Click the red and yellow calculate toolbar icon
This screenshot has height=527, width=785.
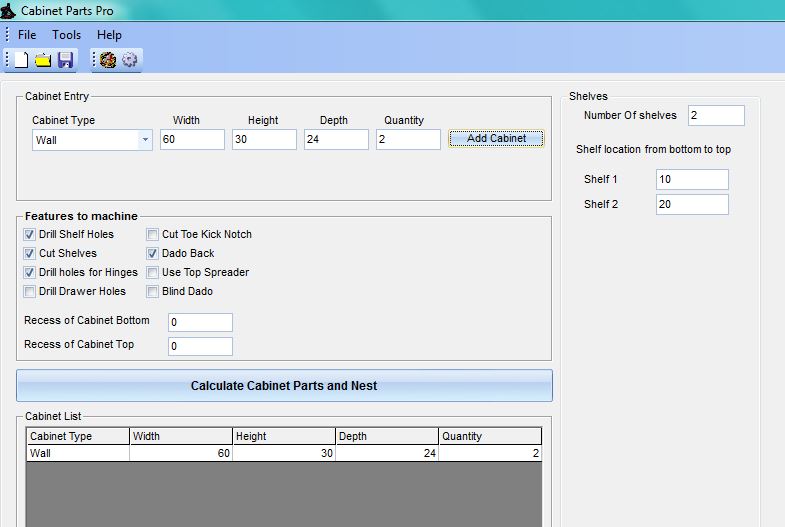point(108,60)
